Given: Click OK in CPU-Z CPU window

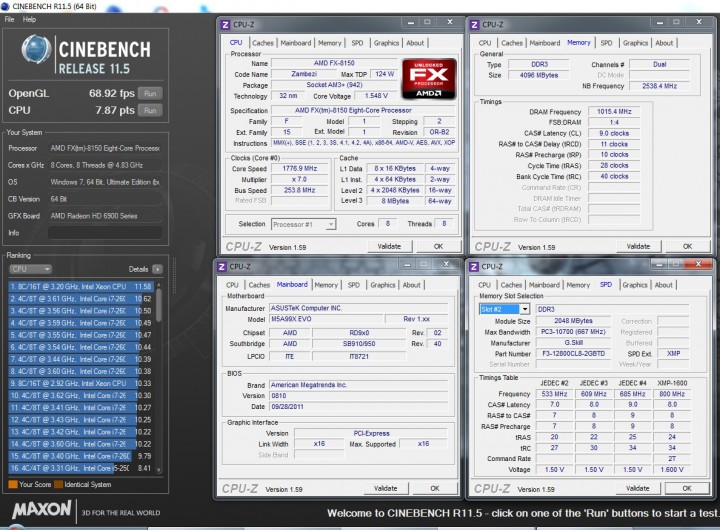Looking at the screenshot, I should click(438, 247).
